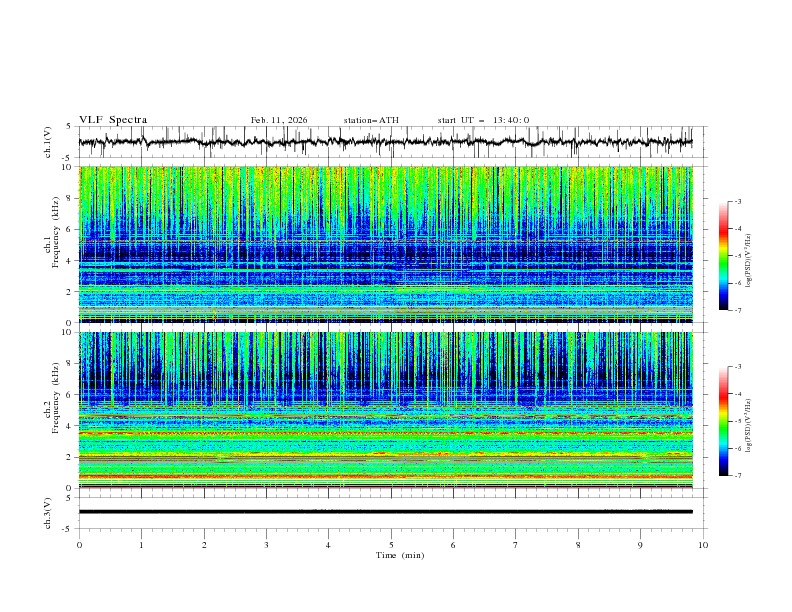The width and height of the screenshot is (792, 612).
Task: Click the "station=ATH" label
Action: (371, 120)
